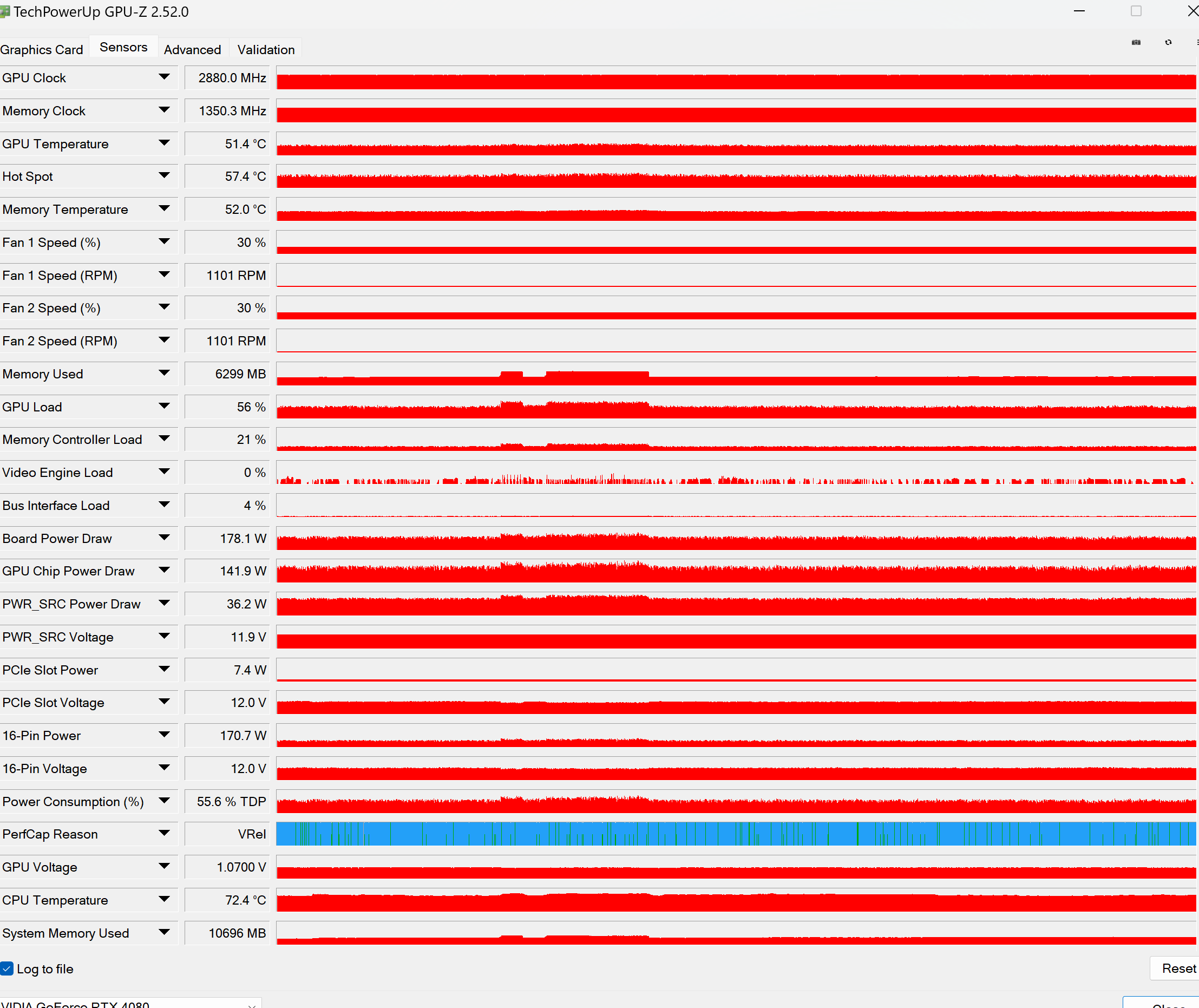Viewport: 1199px width, 1008px height.
Task: Switch to the Advanced tab
Action: [192, 50]
